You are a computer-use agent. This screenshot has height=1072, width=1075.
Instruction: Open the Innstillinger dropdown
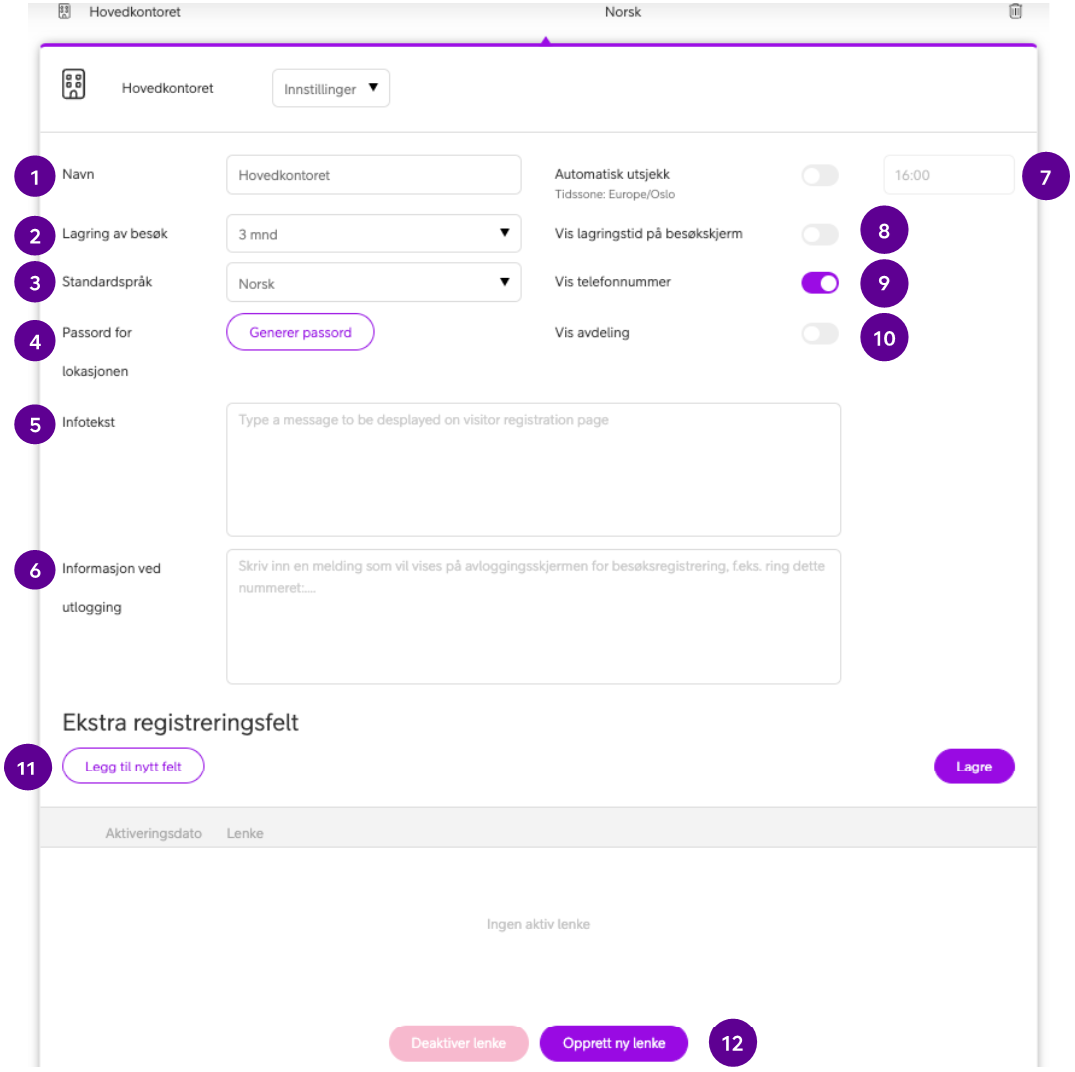tap(330, 88)
